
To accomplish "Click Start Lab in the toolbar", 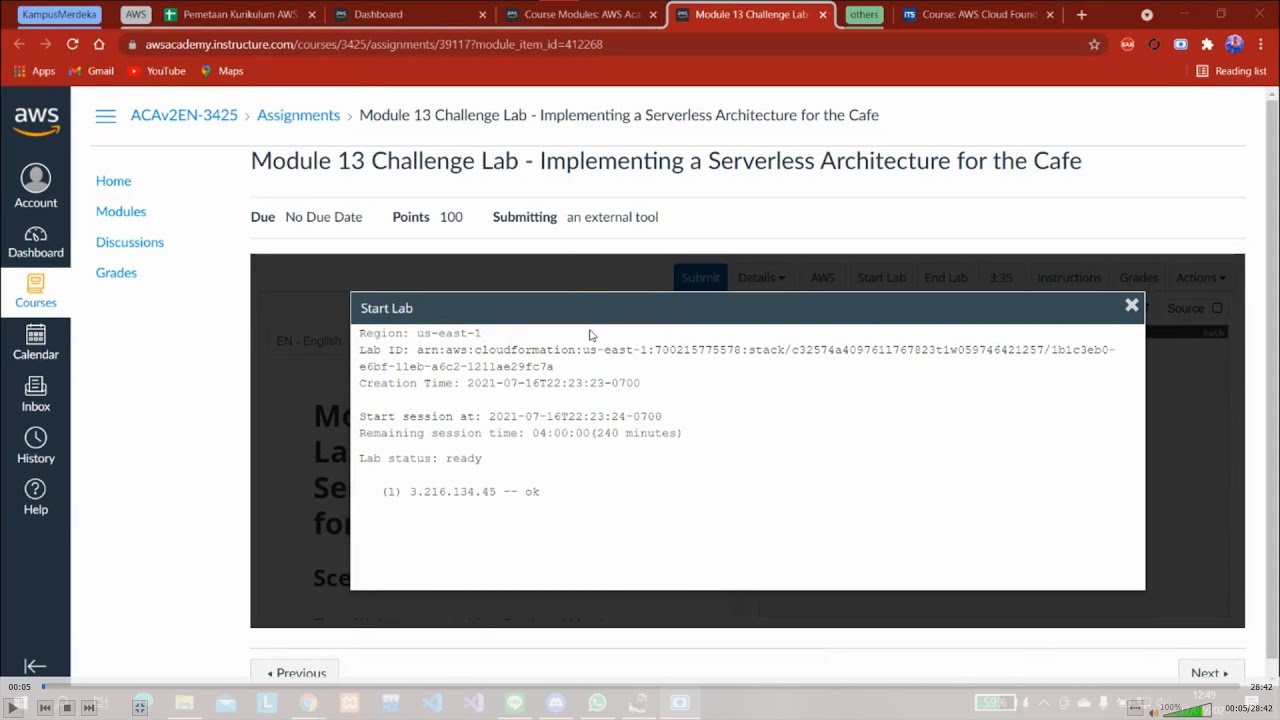I will tap(881, 278).
